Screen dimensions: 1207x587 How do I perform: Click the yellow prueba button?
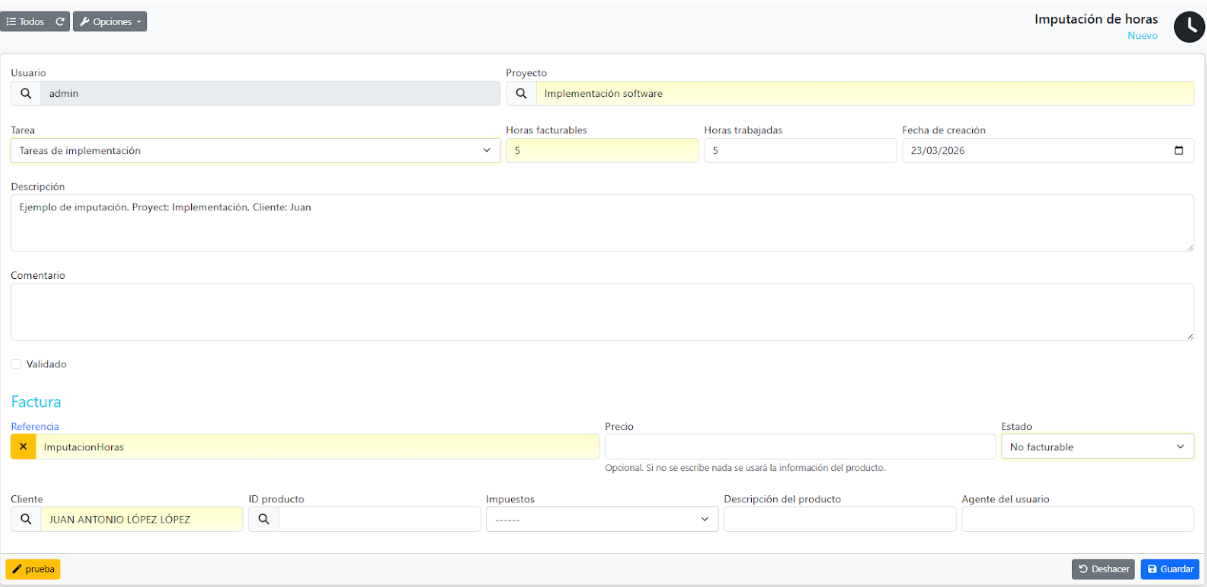33,569
